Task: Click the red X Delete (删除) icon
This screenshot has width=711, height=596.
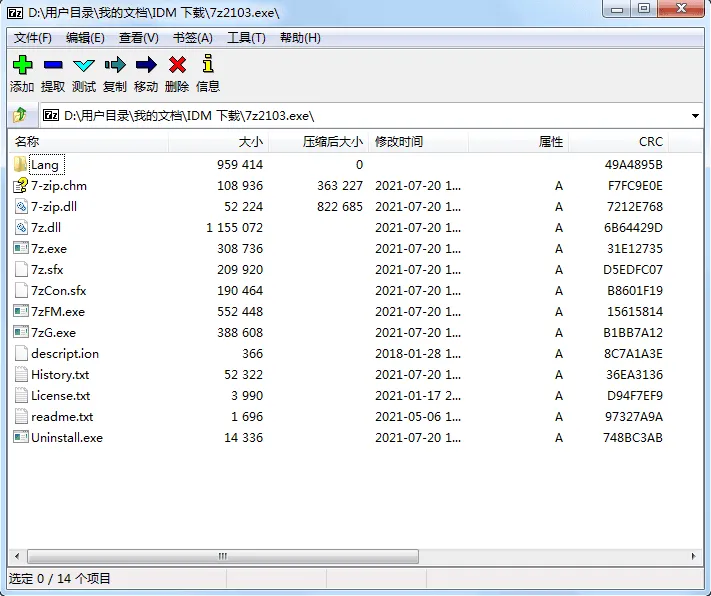Action: [x=177, y=66]
